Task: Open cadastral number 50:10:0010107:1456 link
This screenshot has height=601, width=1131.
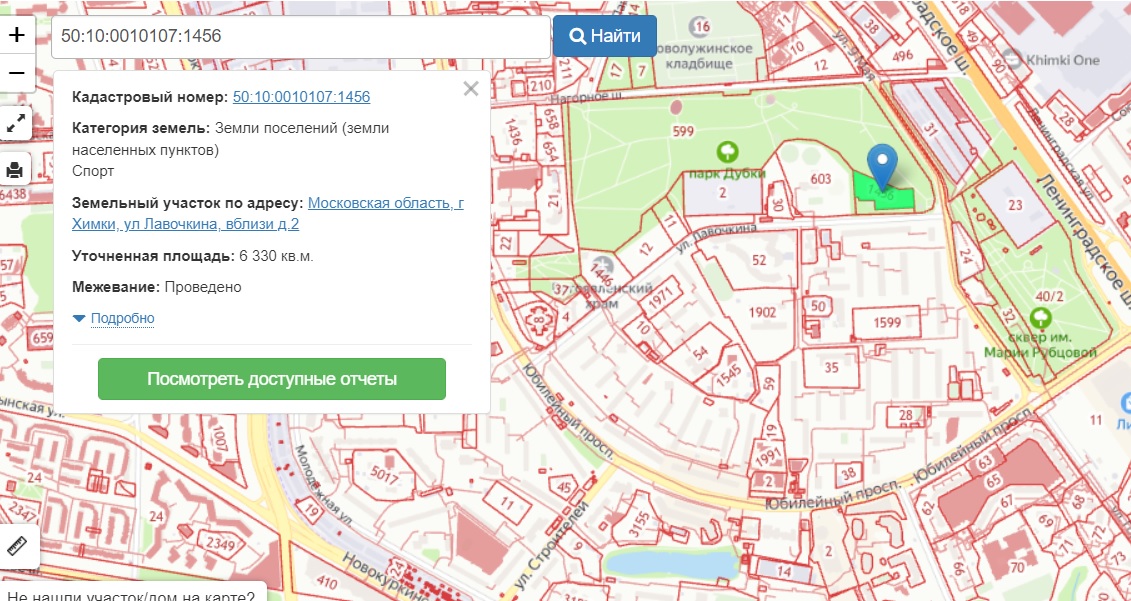Action: pos(301,97)
